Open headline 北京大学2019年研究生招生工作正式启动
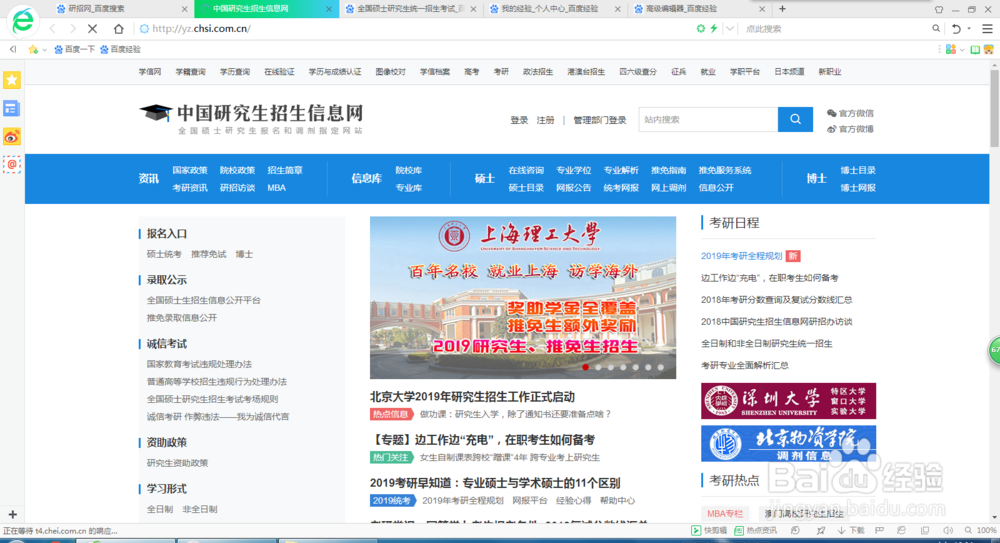The image size is (1000, 543). tap(473, 397)
